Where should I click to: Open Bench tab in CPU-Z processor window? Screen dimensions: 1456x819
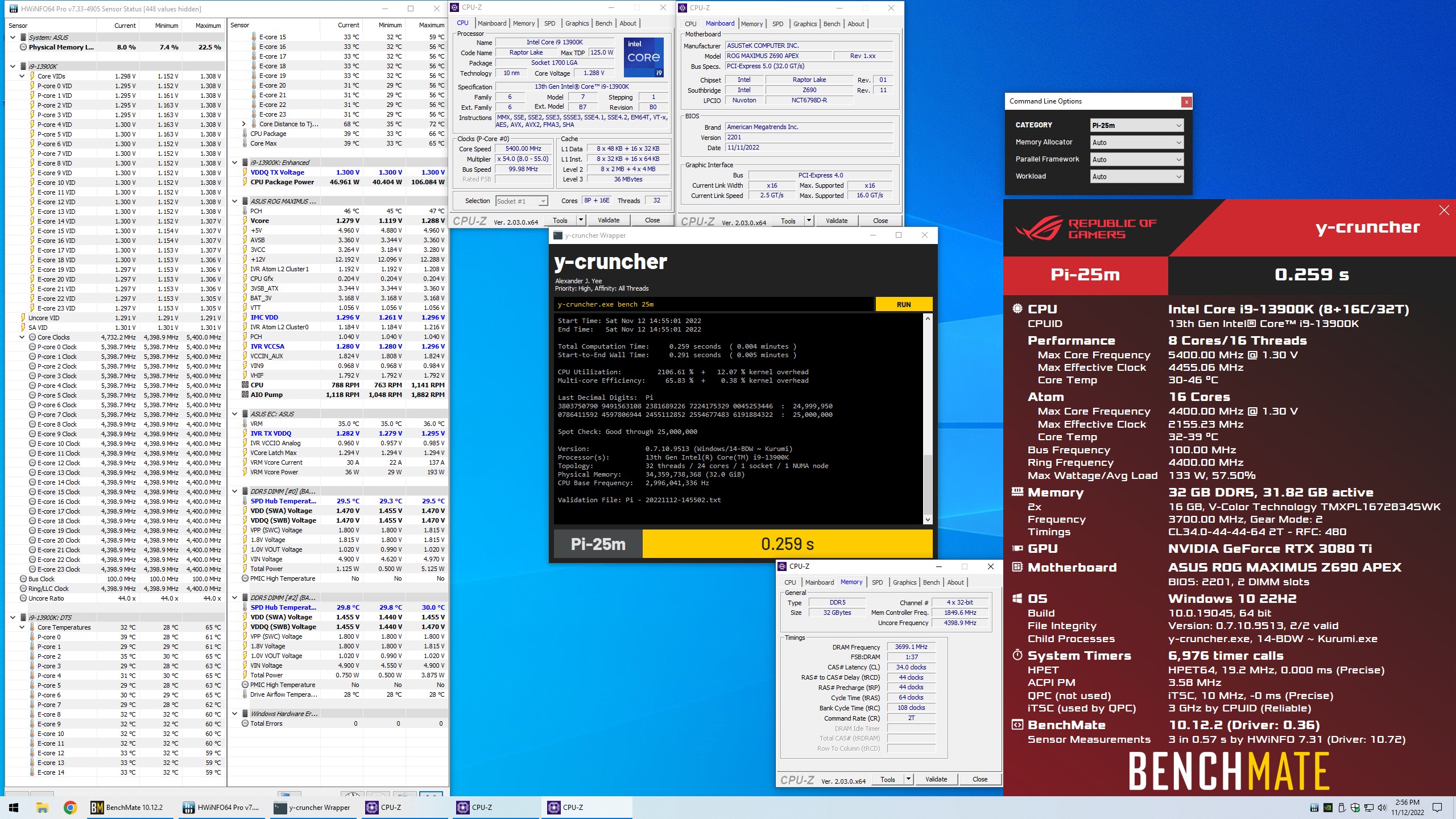pos(604,23)
